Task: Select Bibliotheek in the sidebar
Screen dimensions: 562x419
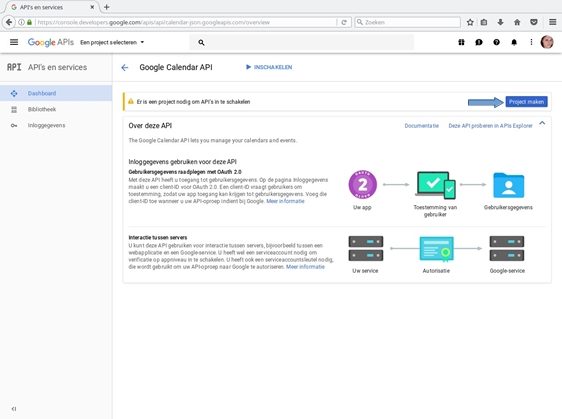Action: (56, 109)
